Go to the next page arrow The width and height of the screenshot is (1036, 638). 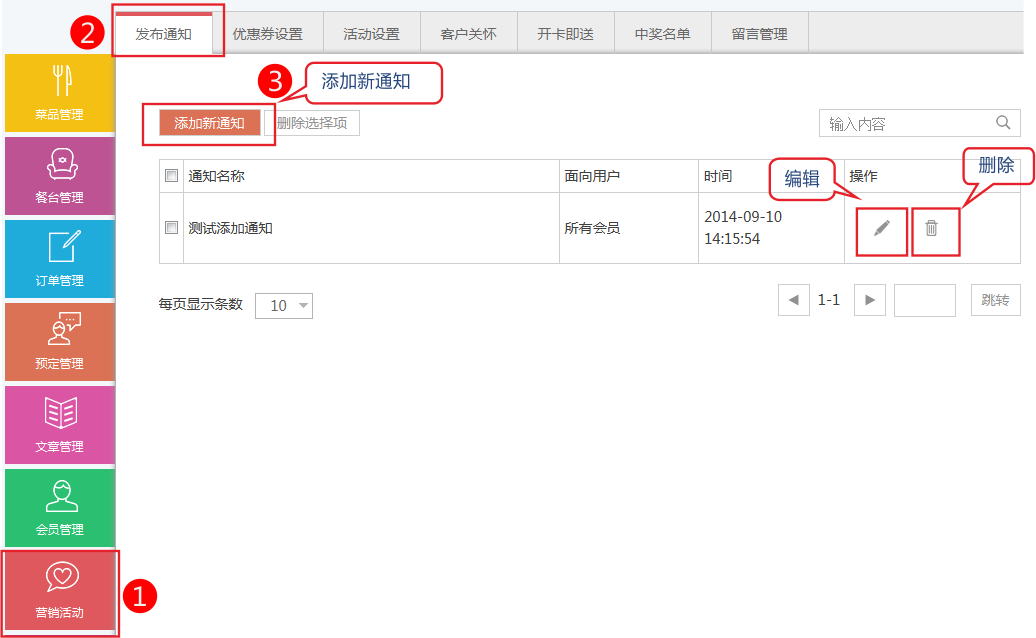coord(869,300)
